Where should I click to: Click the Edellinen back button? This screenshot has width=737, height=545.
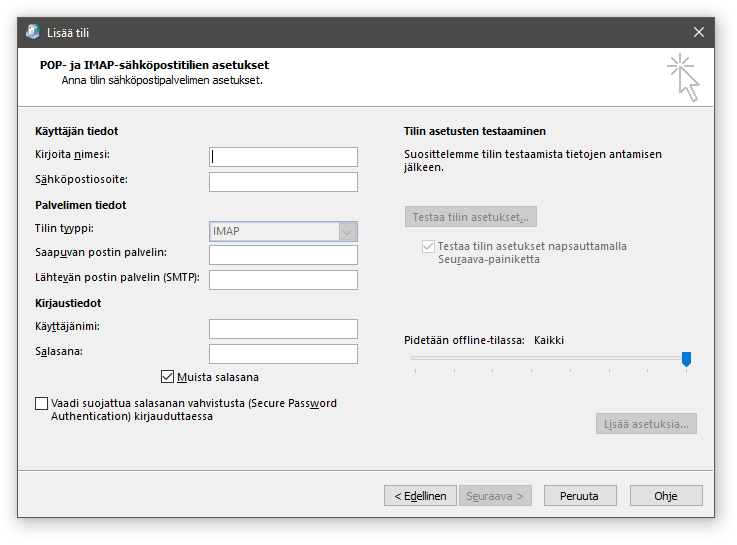(420, 496)
